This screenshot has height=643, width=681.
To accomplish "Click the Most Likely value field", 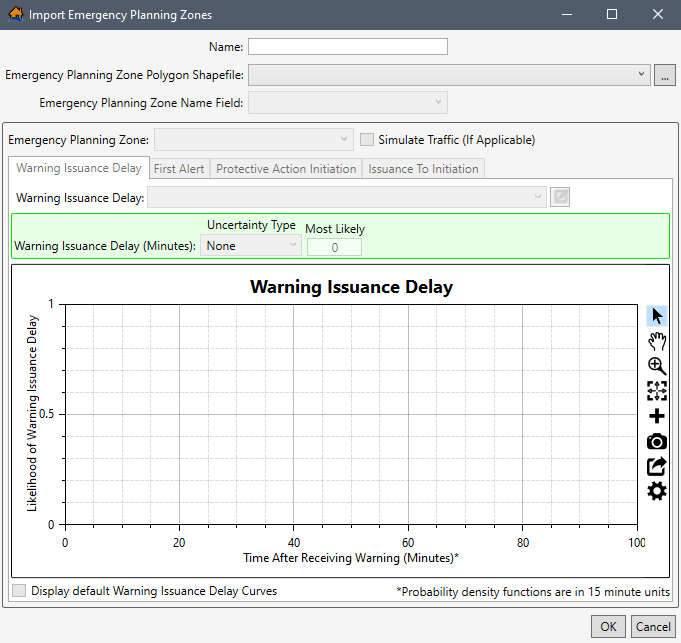I will coord(334,247).
